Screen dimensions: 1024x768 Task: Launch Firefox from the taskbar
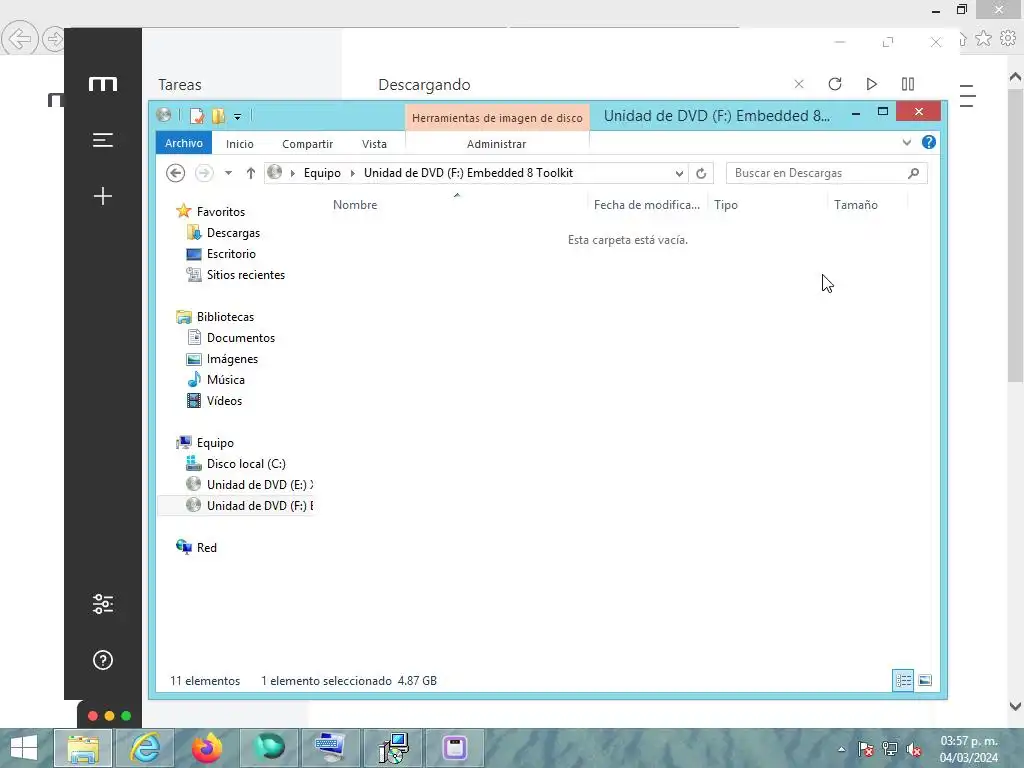click(x=207, y=748)
